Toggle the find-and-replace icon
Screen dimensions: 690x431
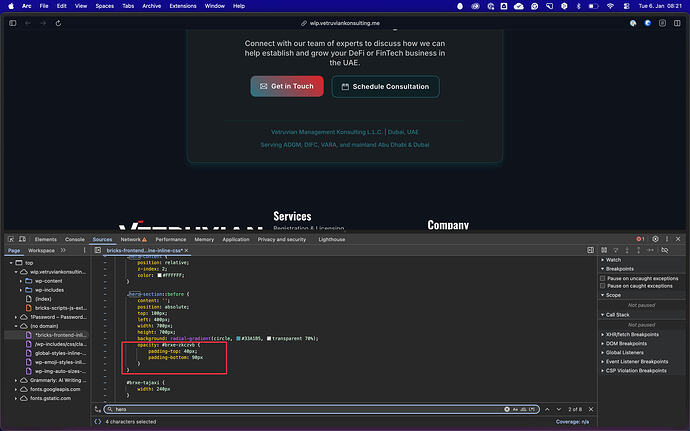(x=98, y=409)
